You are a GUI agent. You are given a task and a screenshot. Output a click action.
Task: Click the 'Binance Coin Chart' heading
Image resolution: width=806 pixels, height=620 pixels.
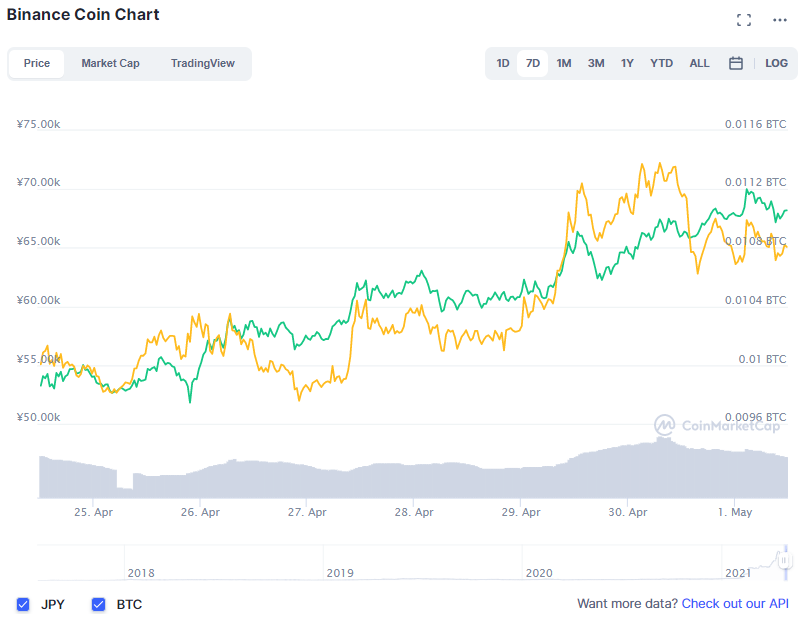coord(83,14)
